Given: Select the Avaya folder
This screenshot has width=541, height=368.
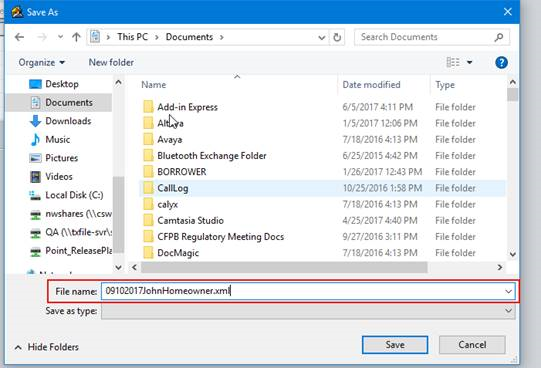Looking at the screenshot, I should [x=170, y=140].
